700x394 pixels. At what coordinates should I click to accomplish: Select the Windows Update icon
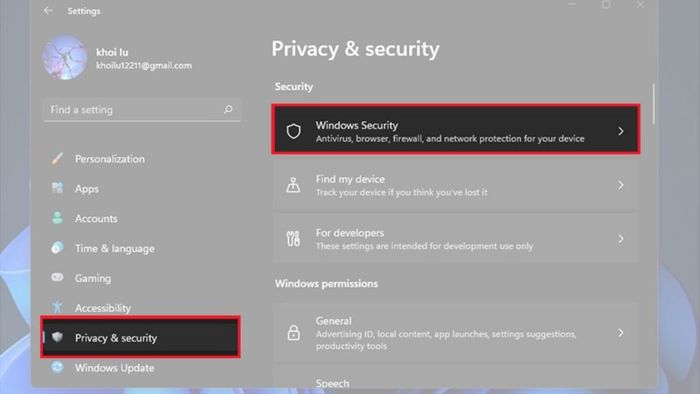[57, 367]
